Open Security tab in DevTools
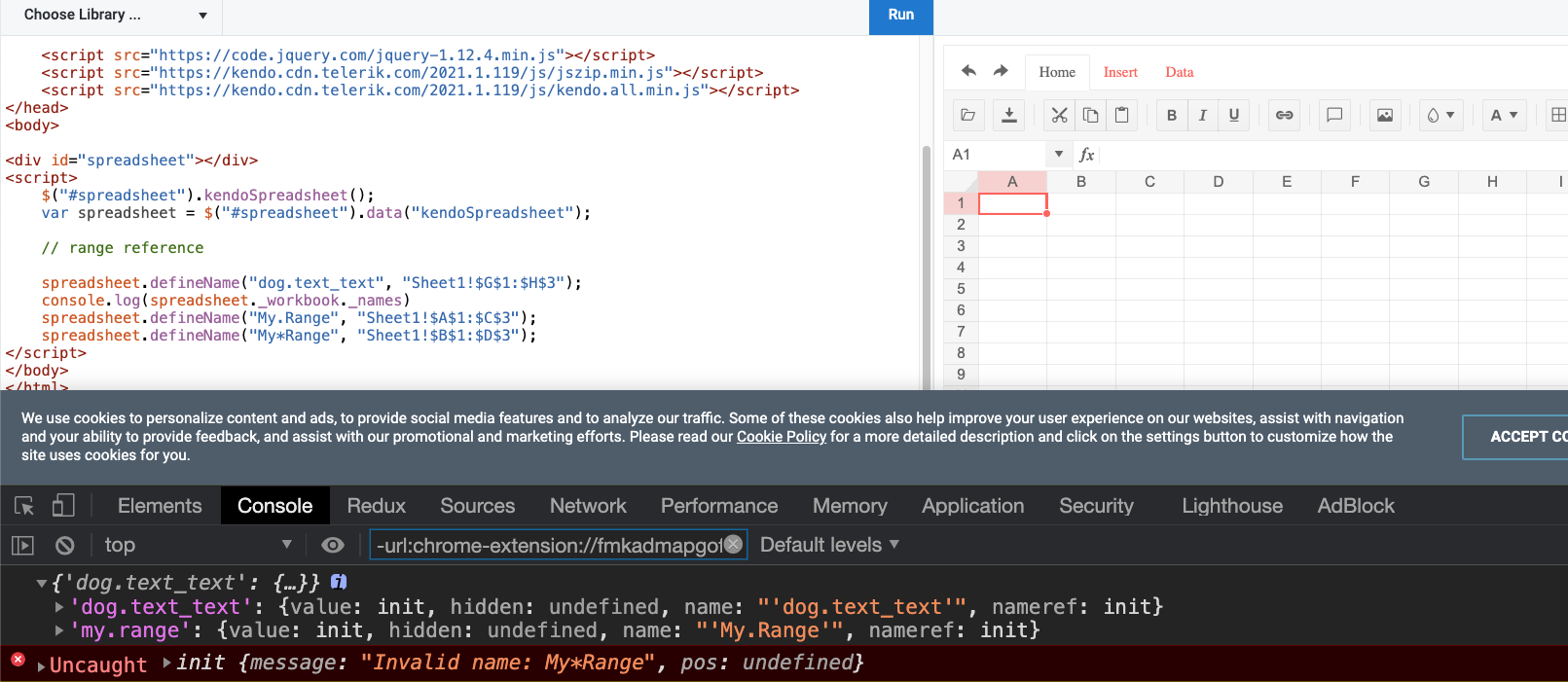This screenshot has height=682, width=1568. [1096, 506]
